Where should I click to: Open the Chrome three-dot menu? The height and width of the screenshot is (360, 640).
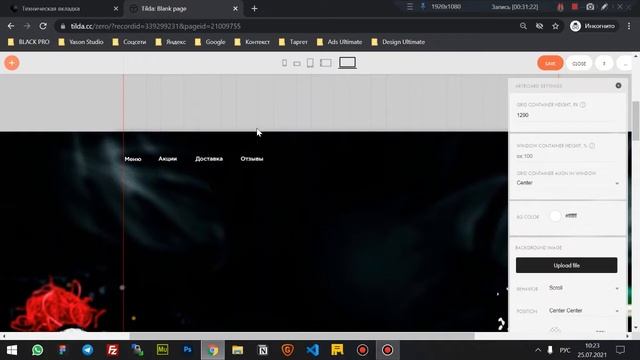pos(629,26)
